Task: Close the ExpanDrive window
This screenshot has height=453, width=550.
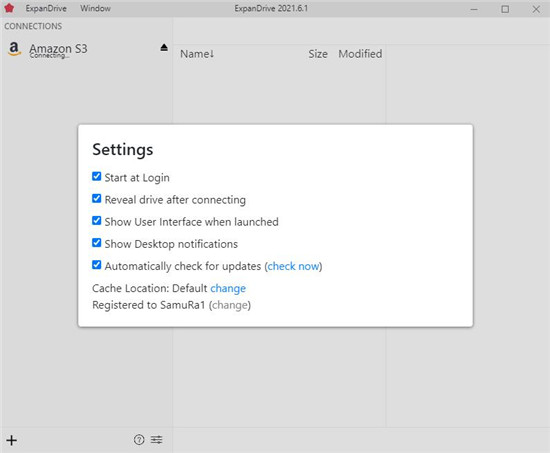Action: [x=536, y=9]
